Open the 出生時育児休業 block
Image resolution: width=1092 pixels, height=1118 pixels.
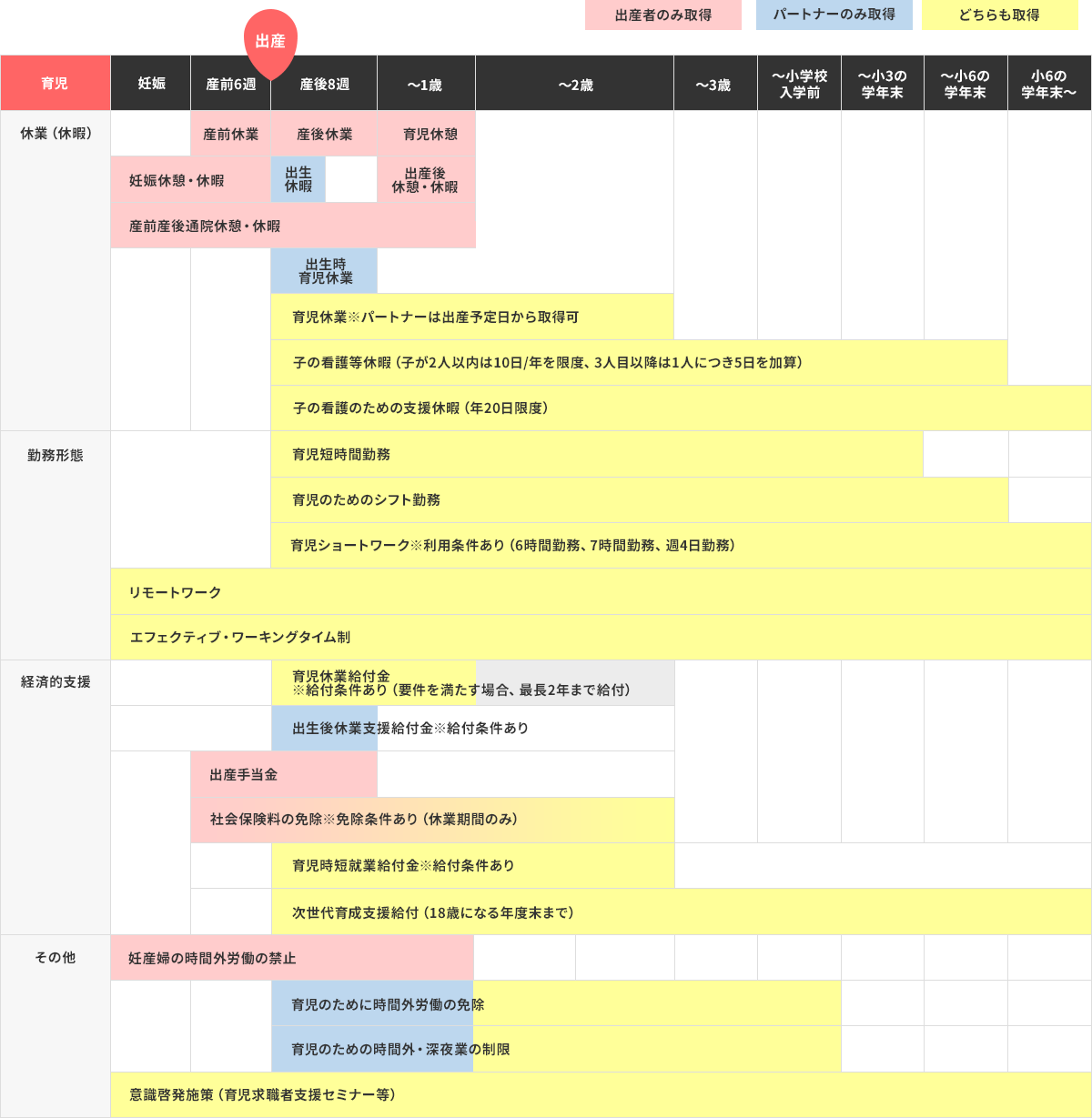[325, 271]
